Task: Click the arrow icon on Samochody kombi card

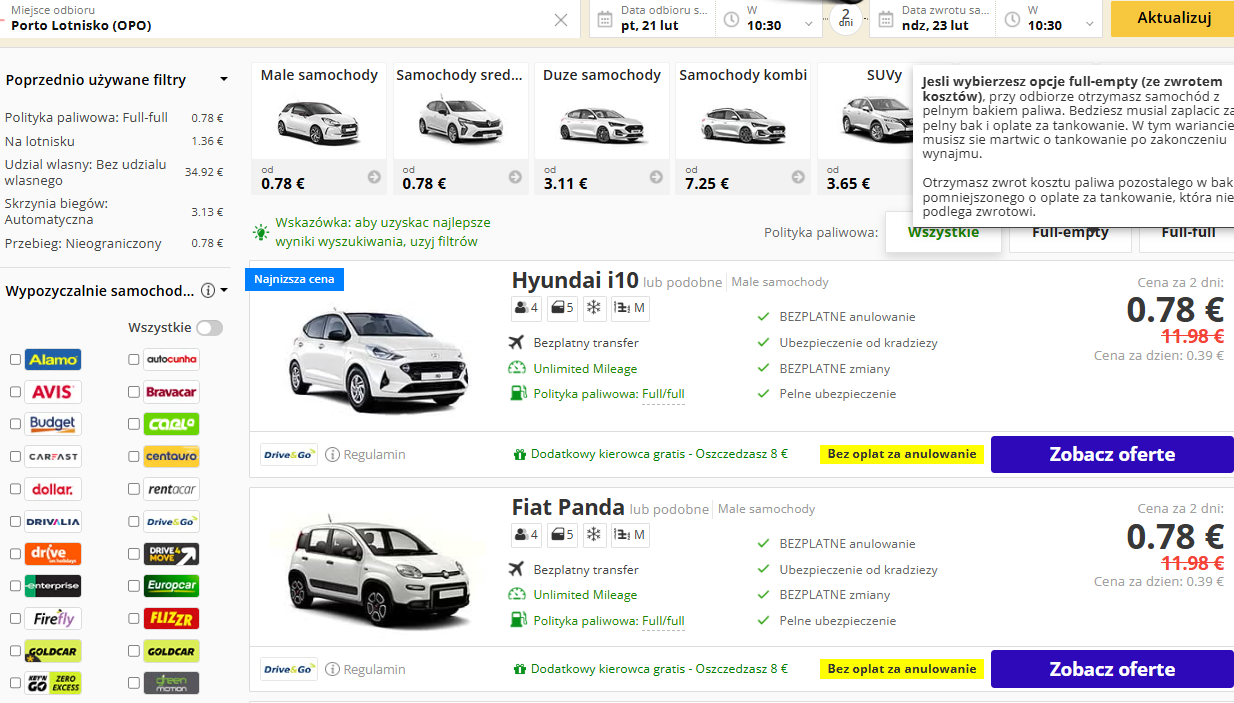Action: click(x=797, y=177)
